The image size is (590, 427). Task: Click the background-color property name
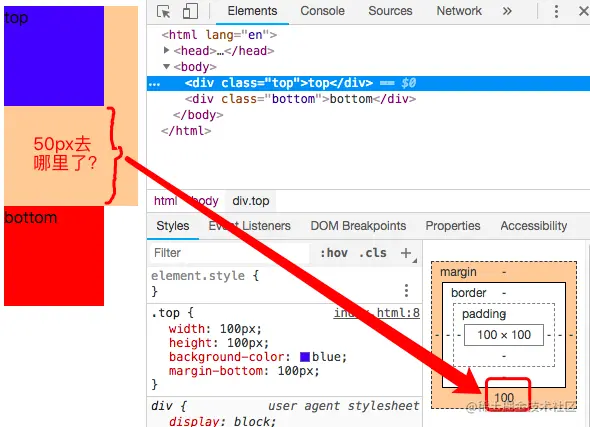coord(227,357)
